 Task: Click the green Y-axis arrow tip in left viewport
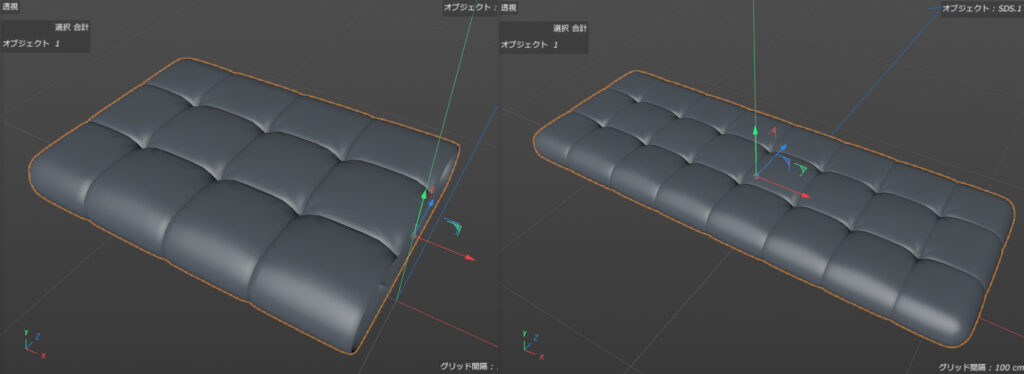click(424, 193)
